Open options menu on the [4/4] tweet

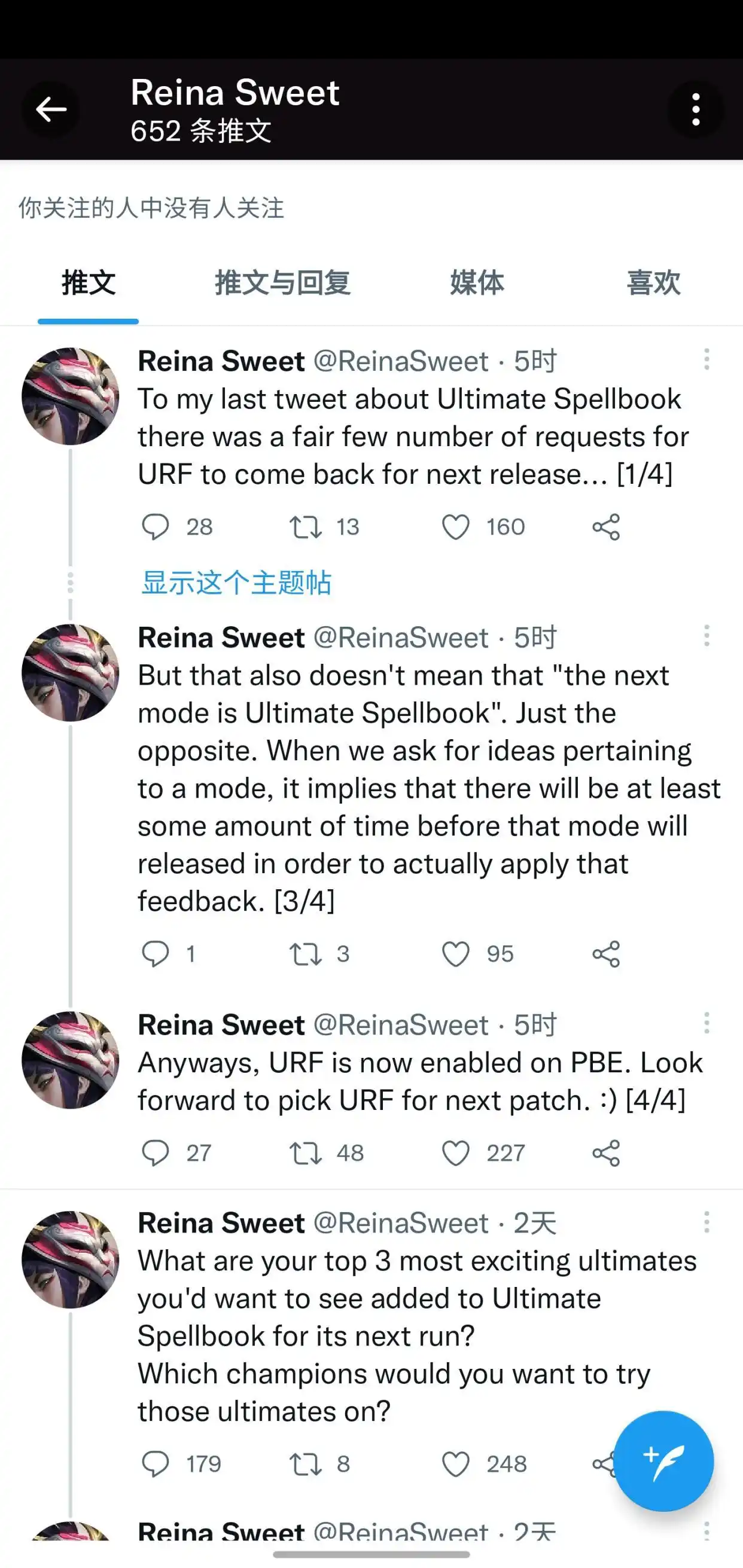[707, 1024]
